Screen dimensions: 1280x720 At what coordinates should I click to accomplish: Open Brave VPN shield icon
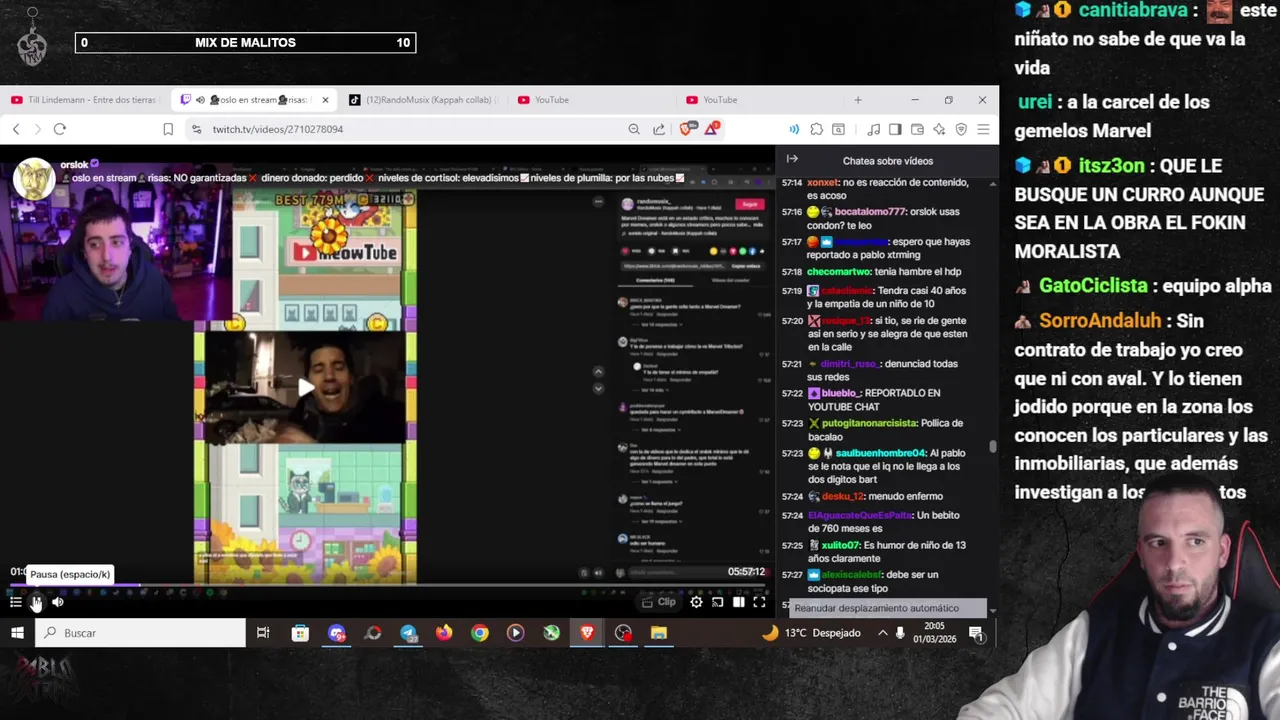[x=961, y=129]
